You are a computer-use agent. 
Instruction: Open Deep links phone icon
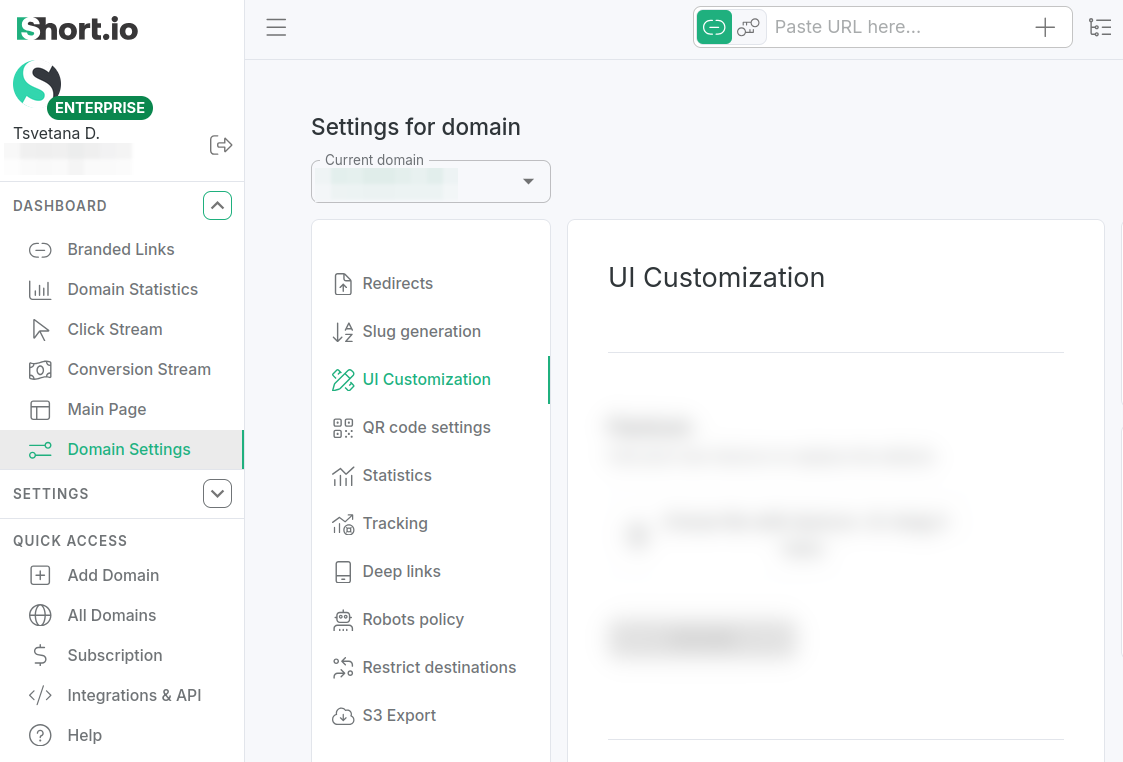[x=343, y=572]
